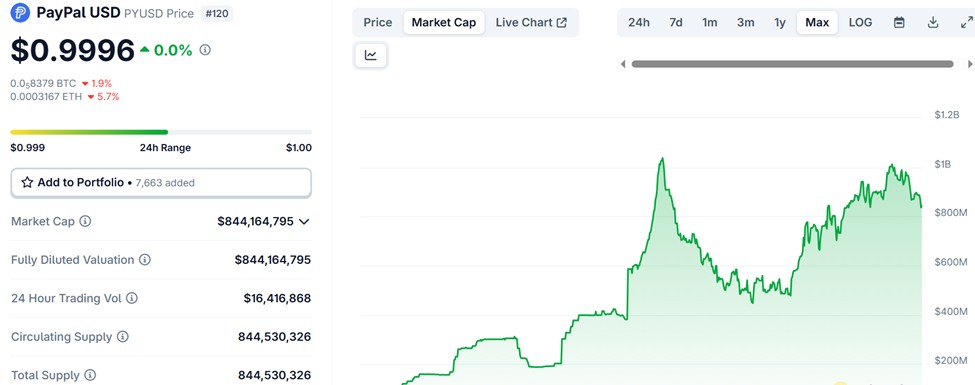Toggle LOG scale on the chart
The width and height of the screenshot is (975, 385).
[x=861, y=22]
